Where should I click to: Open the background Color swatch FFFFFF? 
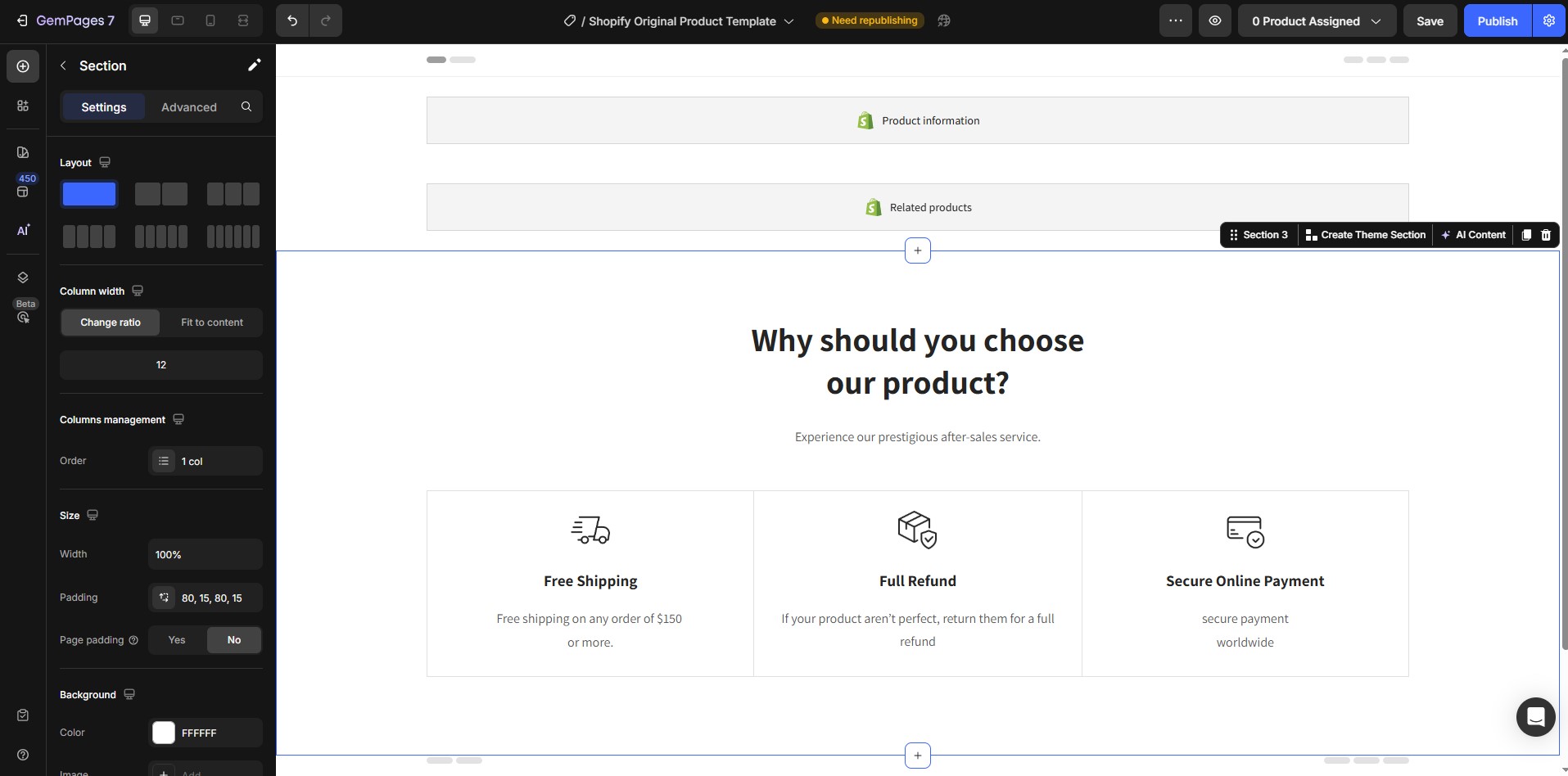point(163,733)
